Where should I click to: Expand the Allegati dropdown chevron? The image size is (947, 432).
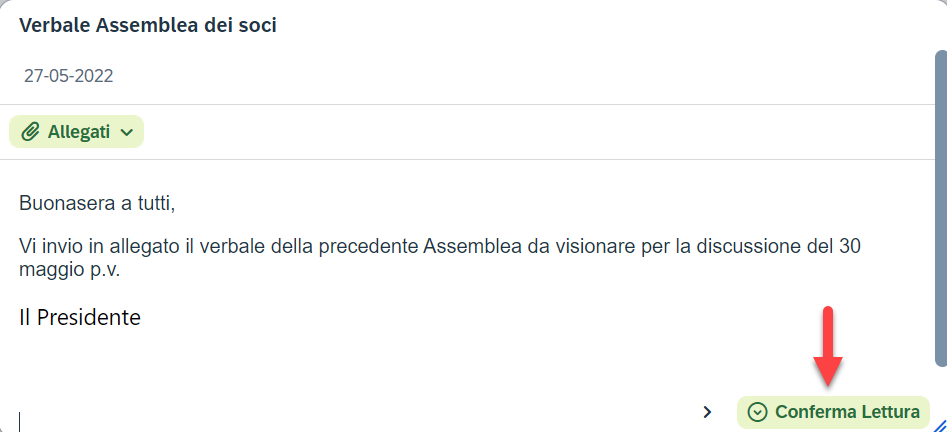(x=126, y=132)
